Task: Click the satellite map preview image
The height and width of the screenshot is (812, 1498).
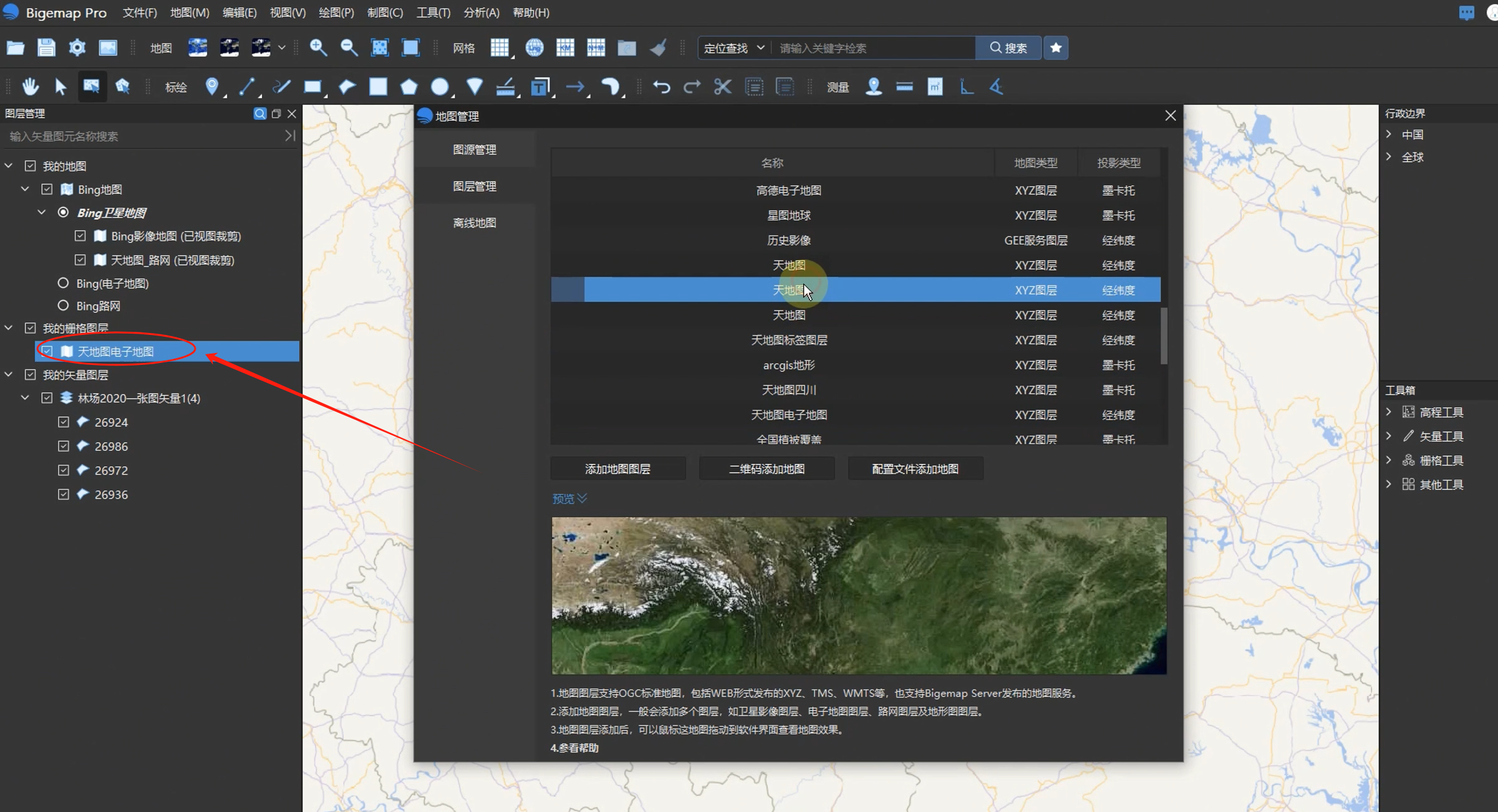Action: tap(858, 596)
